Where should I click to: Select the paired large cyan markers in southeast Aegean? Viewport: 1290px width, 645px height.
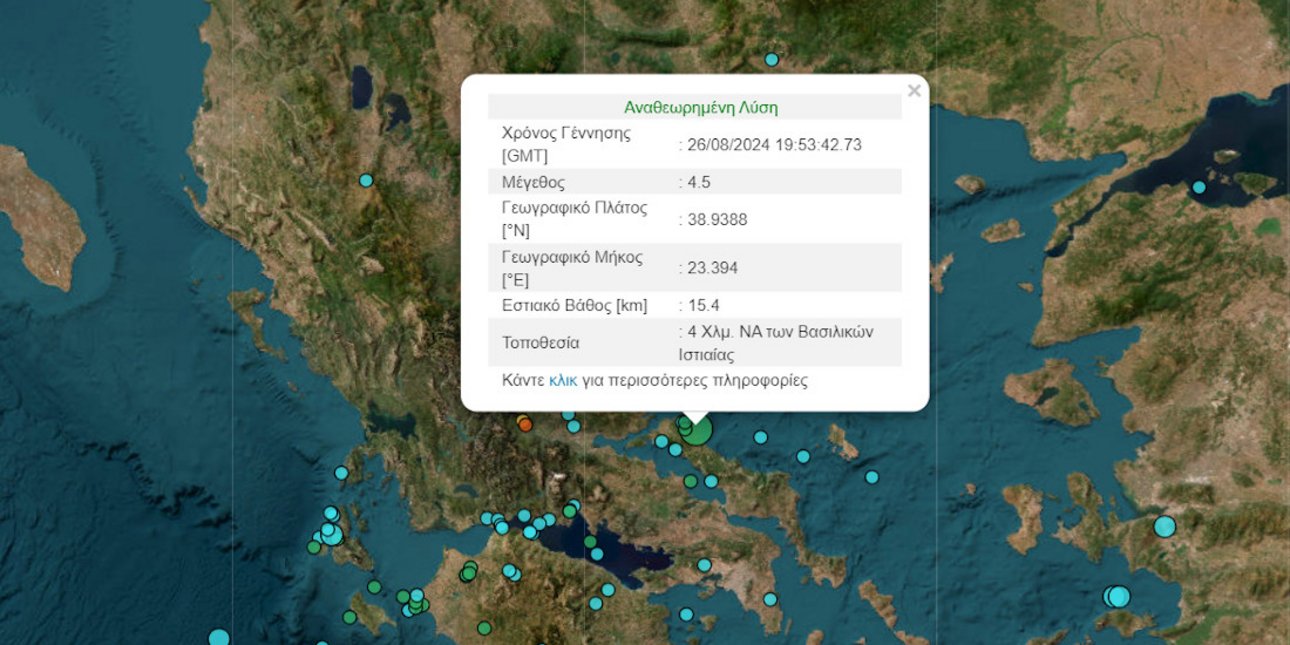click(1115, 597)
